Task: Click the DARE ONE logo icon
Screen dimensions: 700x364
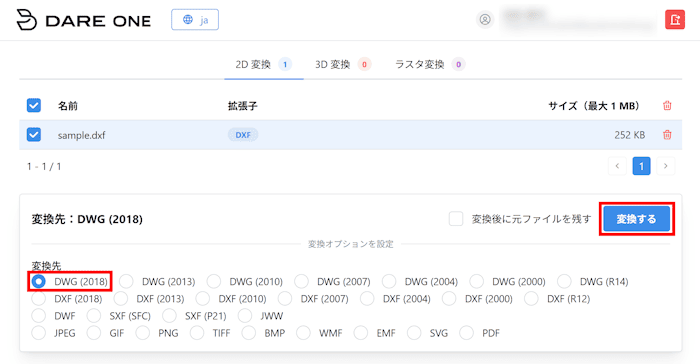Action: (x=26, y=20)
